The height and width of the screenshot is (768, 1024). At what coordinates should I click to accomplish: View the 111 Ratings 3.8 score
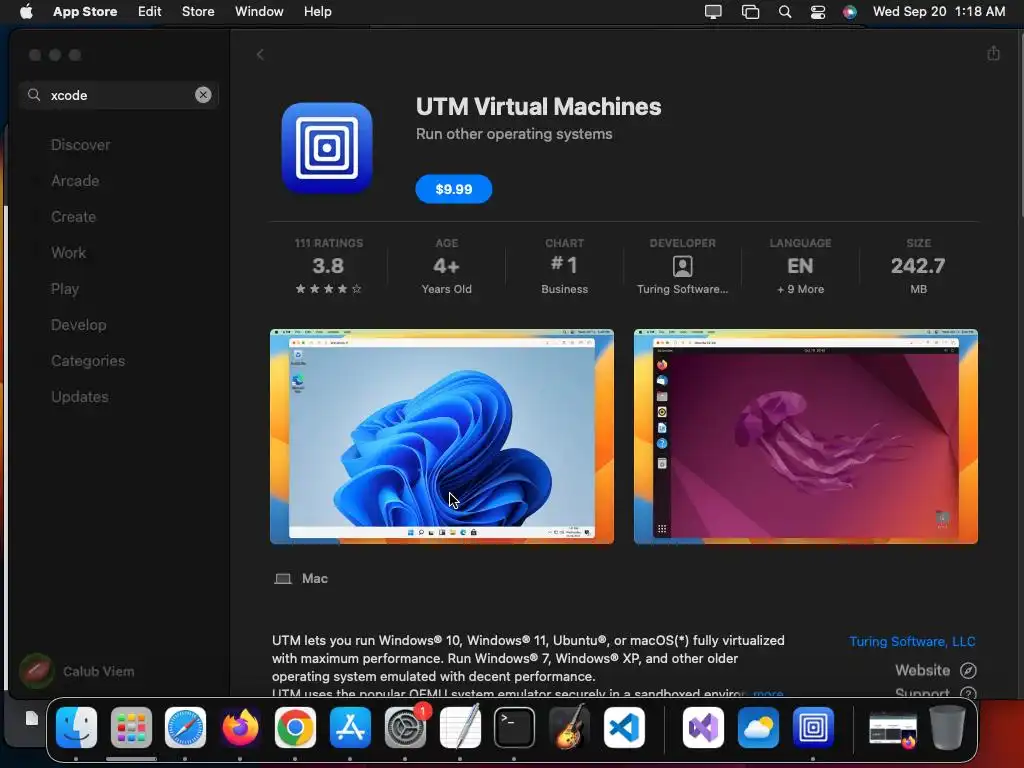pyautogui.click(x=328, y=266)
